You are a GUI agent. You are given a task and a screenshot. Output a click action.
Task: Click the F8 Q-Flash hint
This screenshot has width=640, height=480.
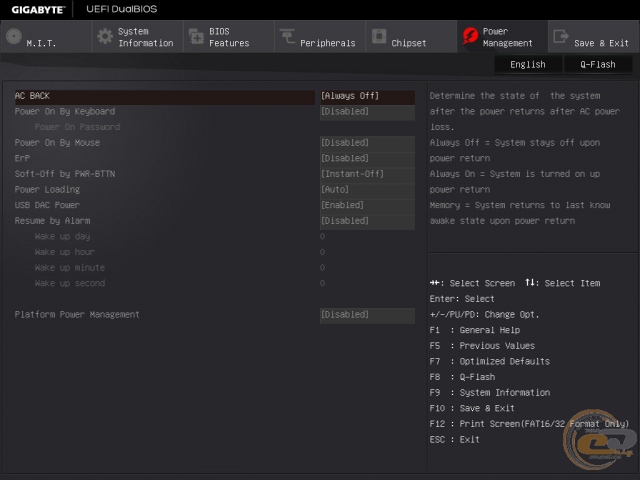(x=462, y=377)
